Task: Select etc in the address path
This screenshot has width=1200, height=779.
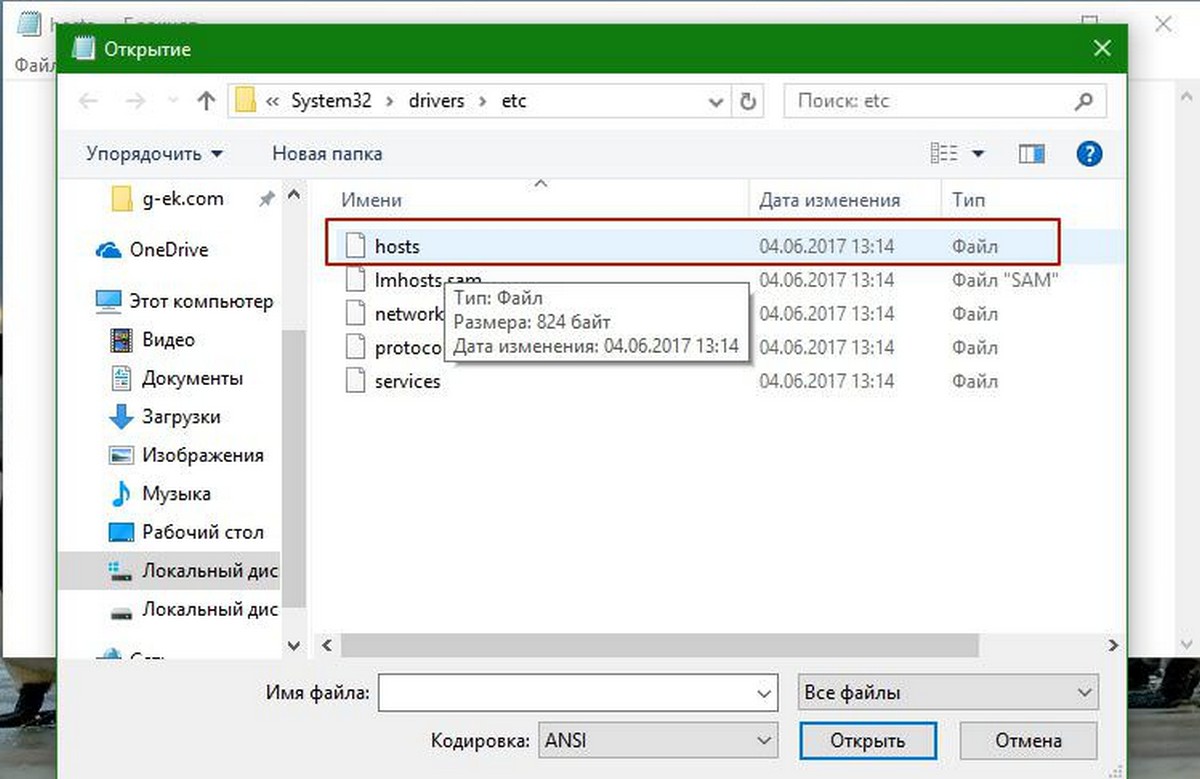Action: (x=514, y=101)
